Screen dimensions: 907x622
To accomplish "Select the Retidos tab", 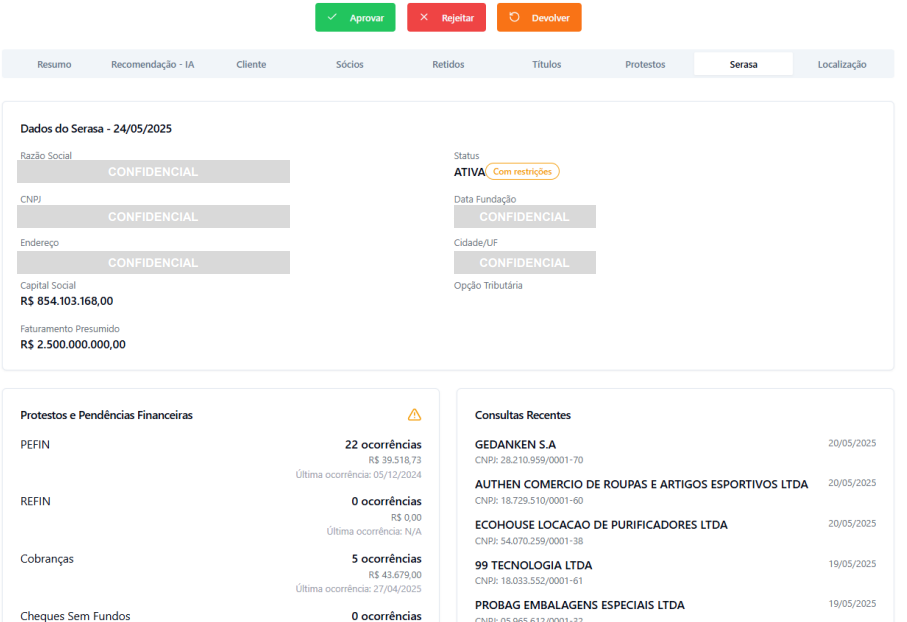I will click(448, 65).
